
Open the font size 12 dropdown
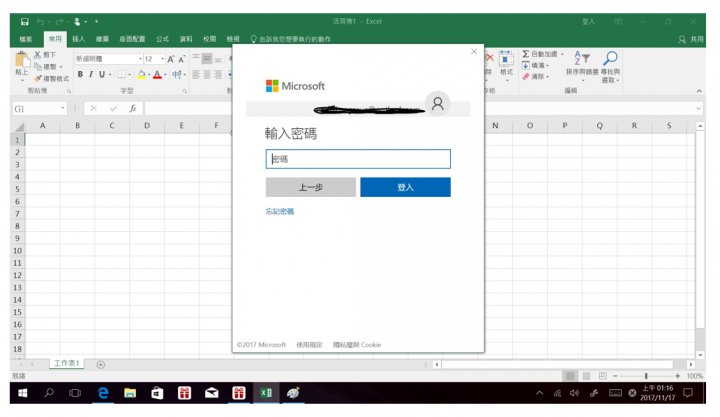pos(162,59)
